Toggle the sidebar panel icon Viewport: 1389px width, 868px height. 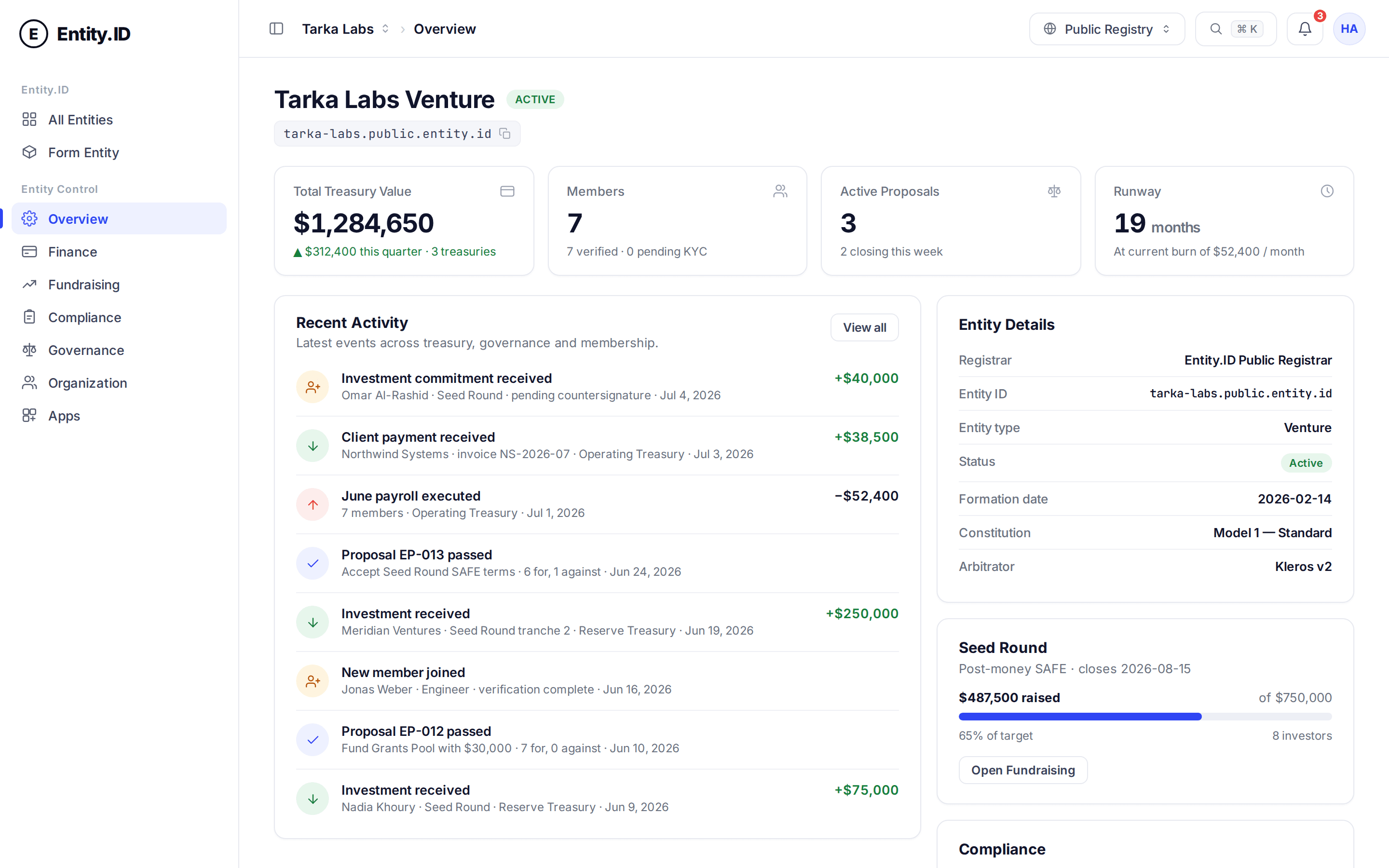276,29
